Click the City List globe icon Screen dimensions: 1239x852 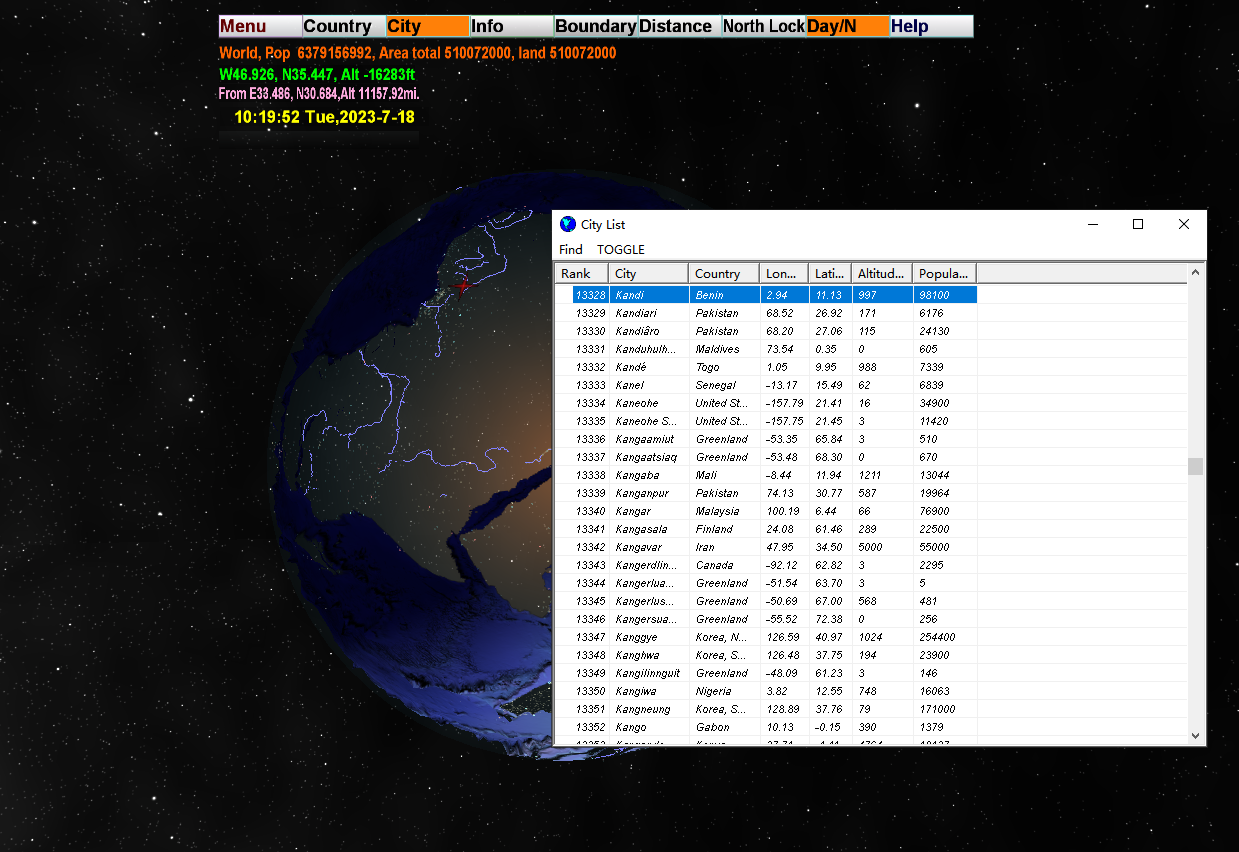coord(568,224)
